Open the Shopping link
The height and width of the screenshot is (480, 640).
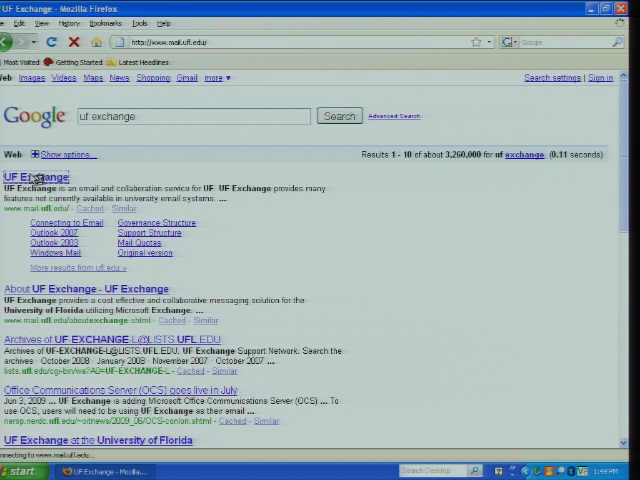pos(153,78)
